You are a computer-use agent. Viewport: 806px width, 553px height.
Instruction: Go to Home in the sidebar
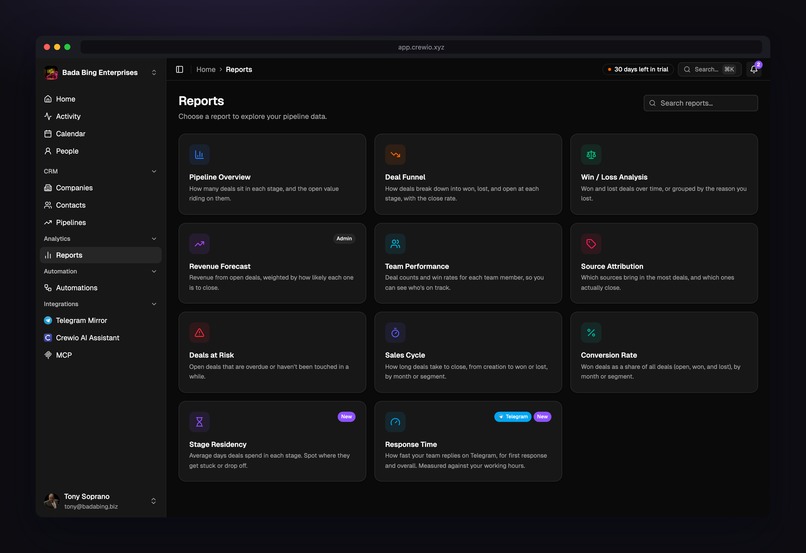tap(101, 99)
